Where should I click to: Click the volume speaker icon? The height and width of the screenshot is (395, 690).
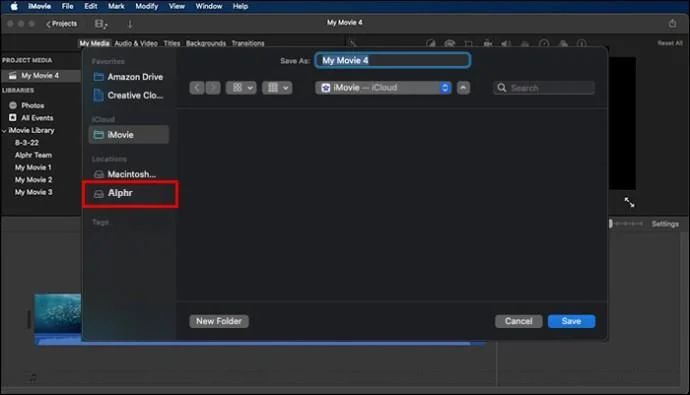tap(506, 44)
